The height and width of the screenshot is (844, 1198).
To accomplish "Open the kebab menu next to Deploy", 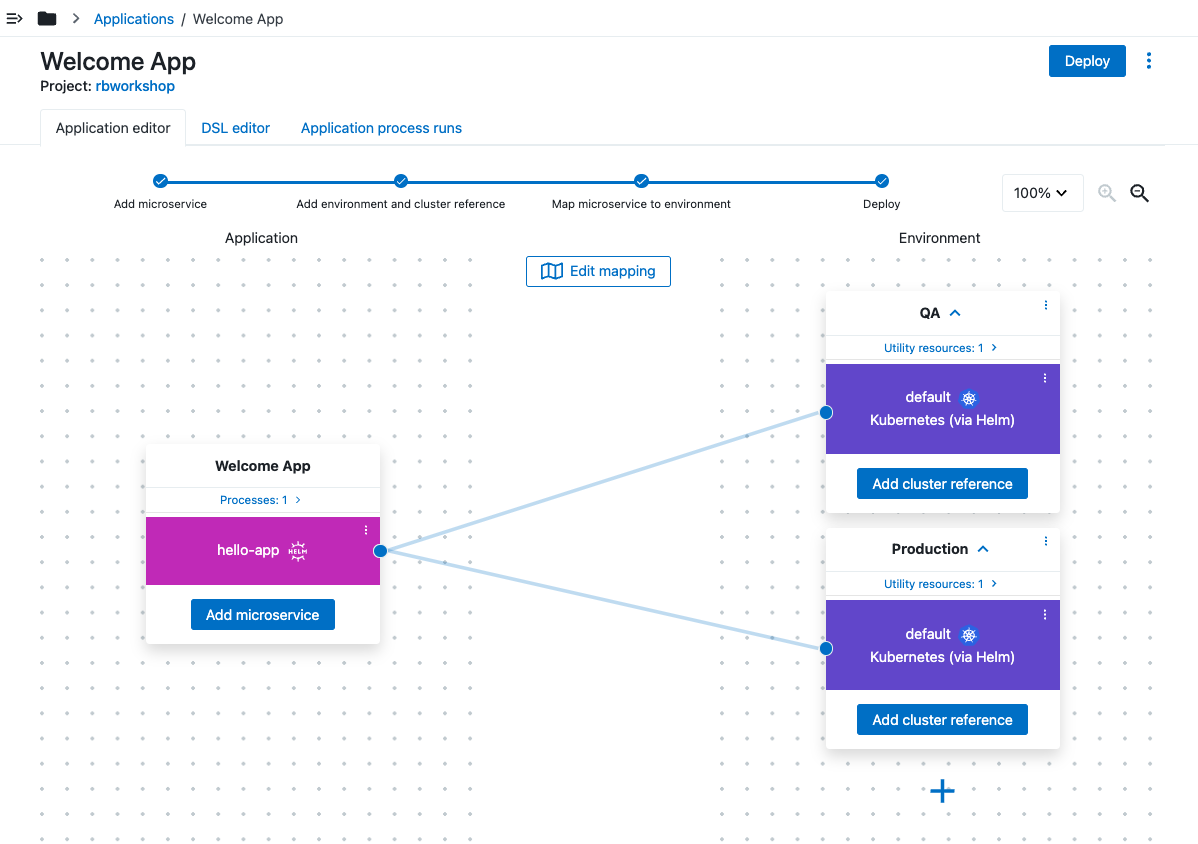I will coord(1148,61).
